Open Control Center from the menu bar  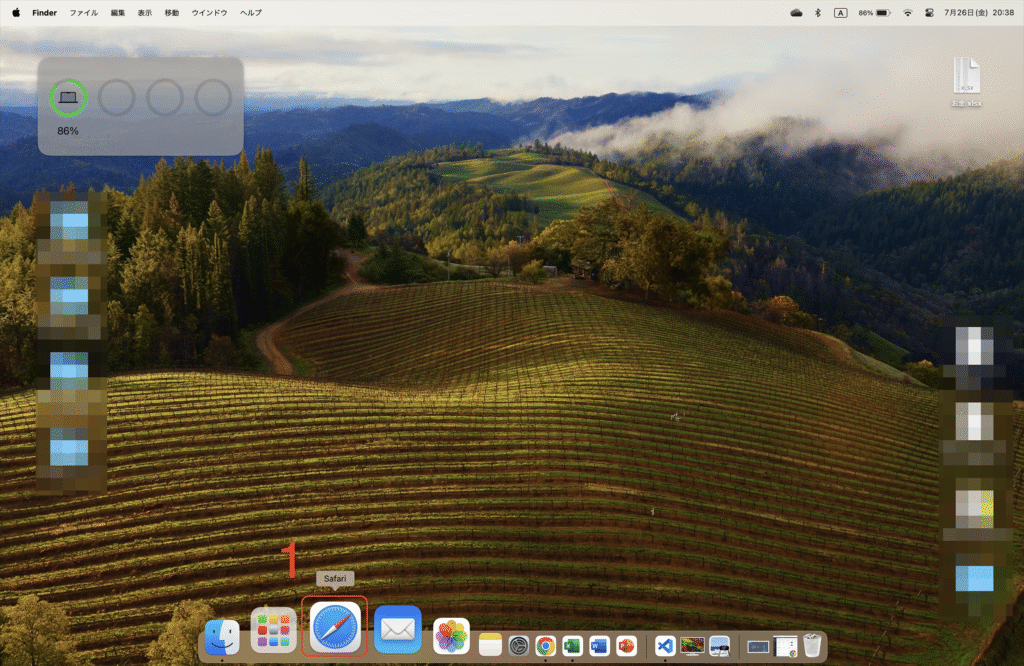click(x=929, y=12)
